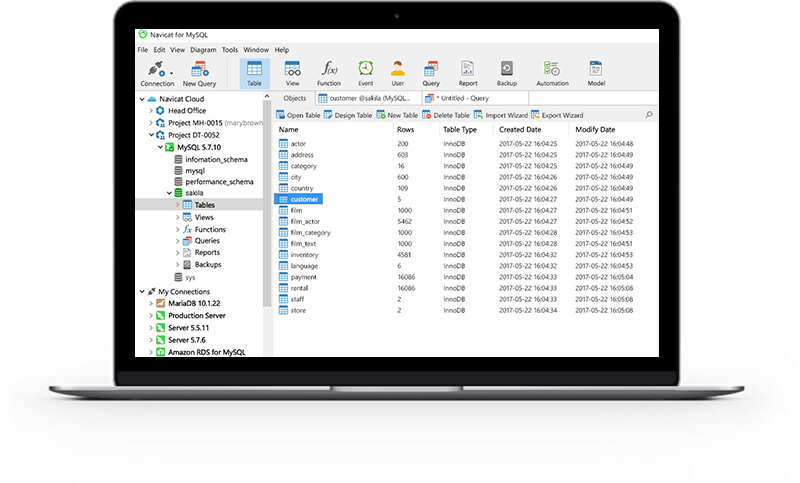This screenshot has width=800, height=483.
Task: Switch to the Untitled - Query tab
Action: pos(475,98)
